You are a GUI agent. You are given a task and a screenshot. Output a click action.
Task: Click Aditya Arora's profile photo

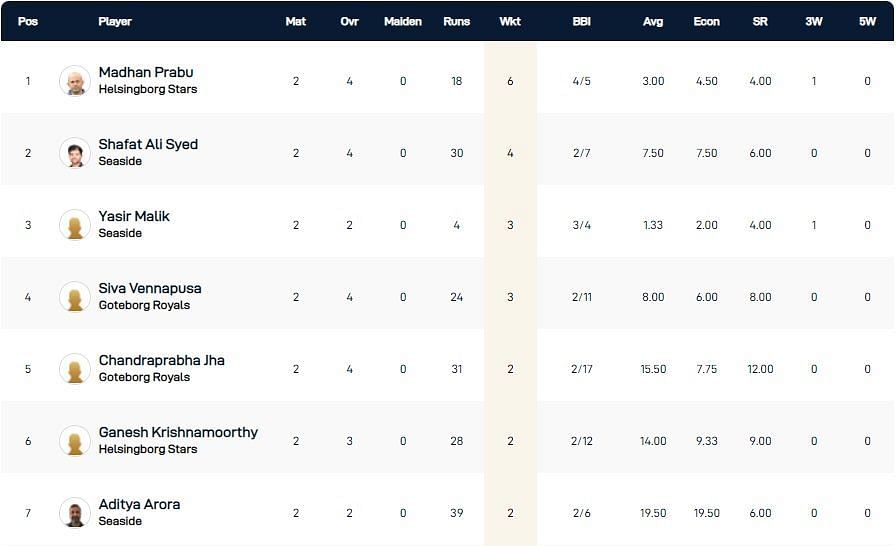coord(75,513)
